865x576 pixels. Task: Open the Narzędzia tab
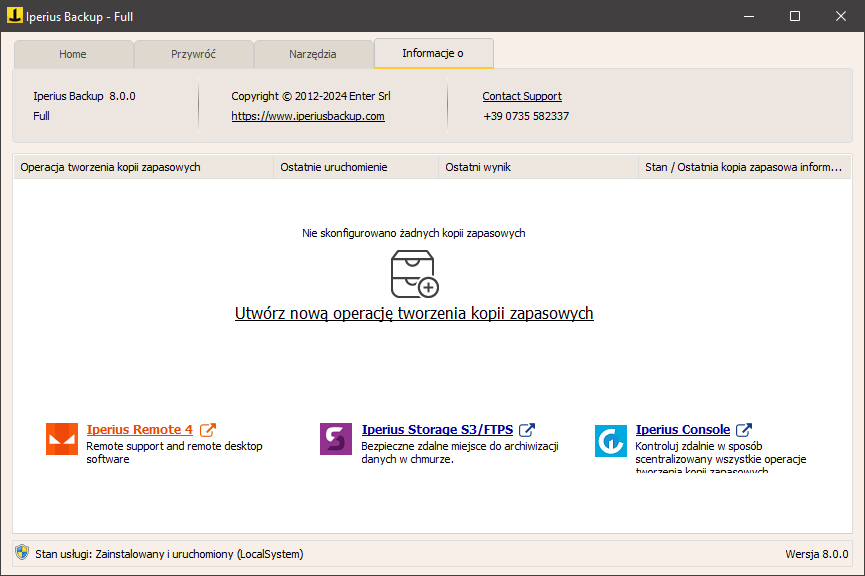click(x=313, y=54)
